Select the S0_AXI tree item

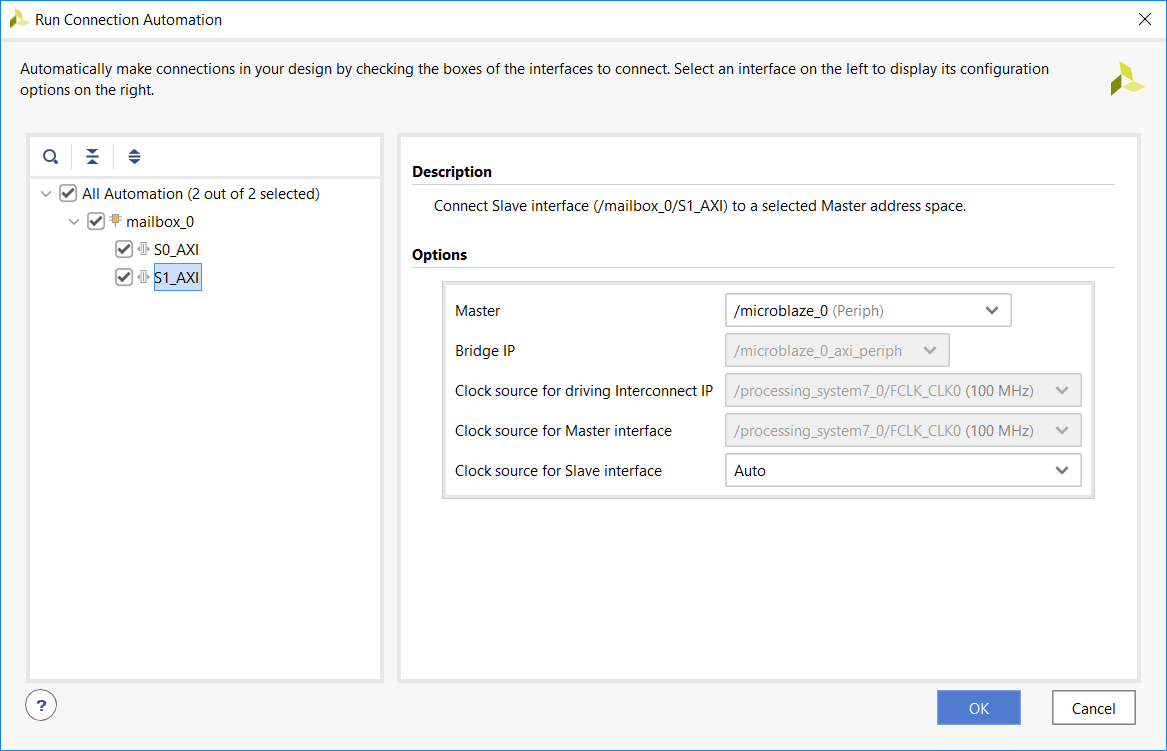pos(176,249)
